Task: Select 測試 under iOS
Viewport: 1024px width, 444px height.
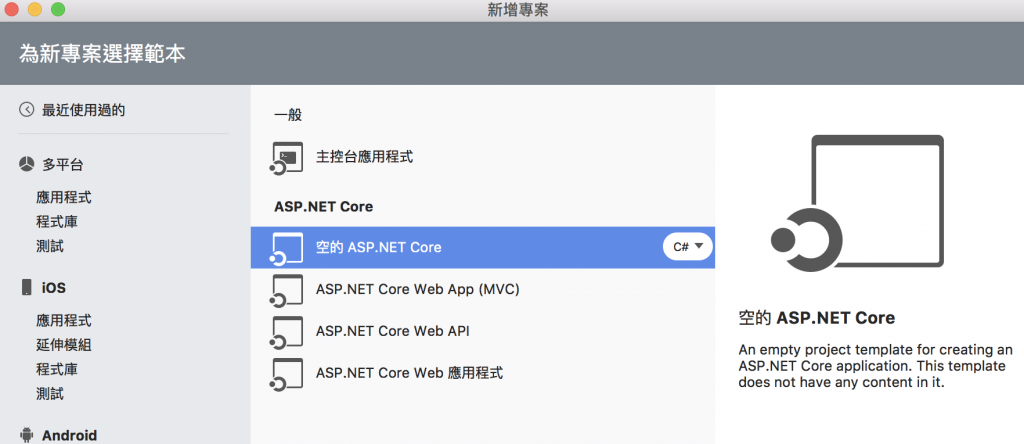Action: pos(50,394)
